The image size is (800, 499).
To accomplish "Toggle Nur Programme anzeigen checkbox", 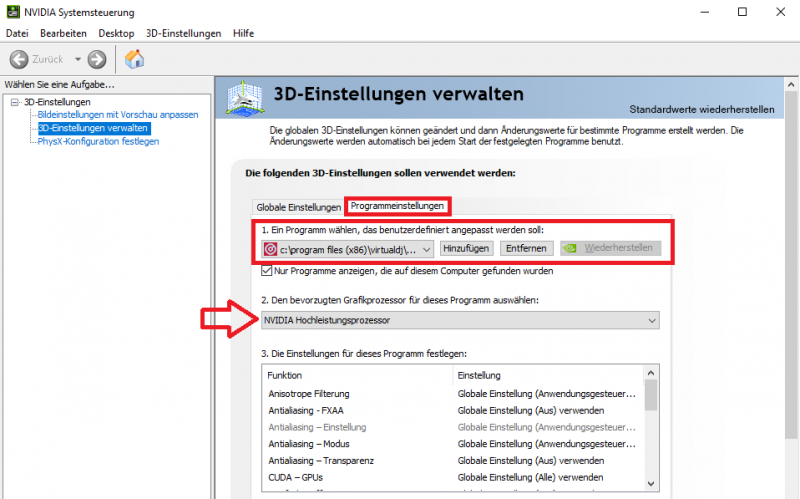I will pyautogui.click(x=266, y=271).
